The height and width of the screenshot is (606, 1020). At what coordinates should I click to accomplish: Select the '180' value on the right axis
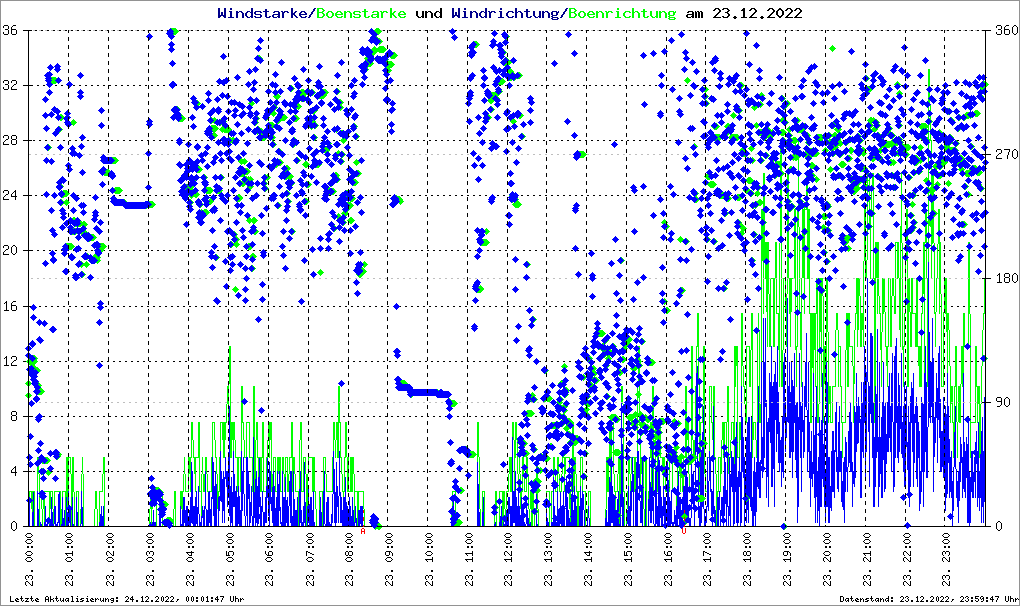[1003, 279]
